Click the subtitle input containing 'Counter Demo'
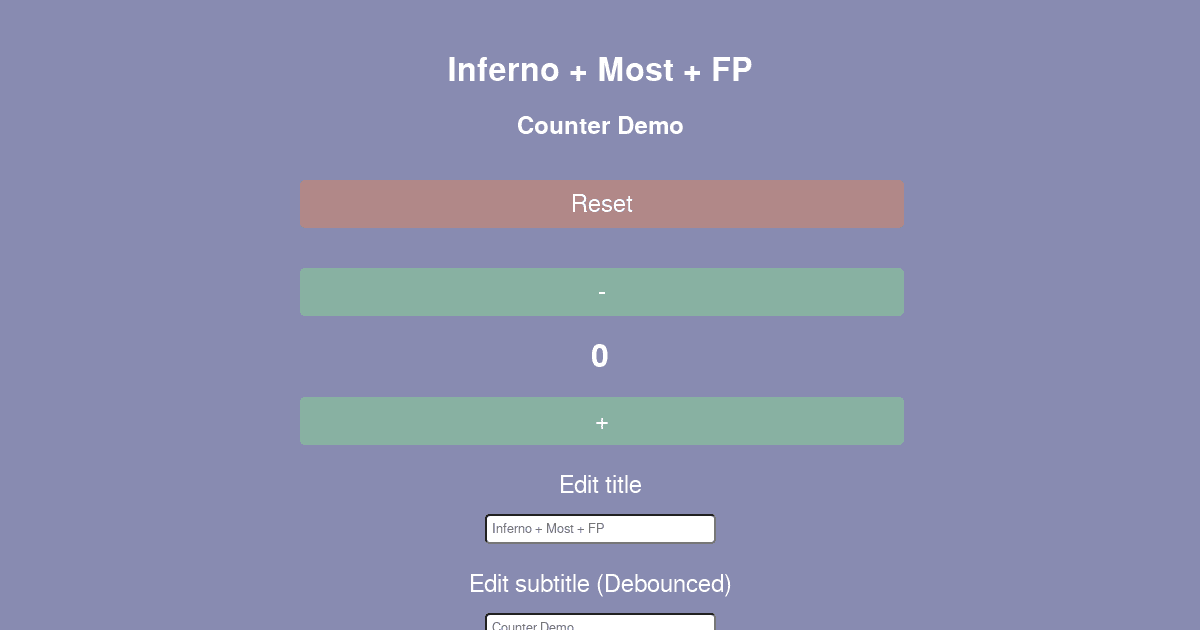 pyautogui.click(x=600, y=624)
